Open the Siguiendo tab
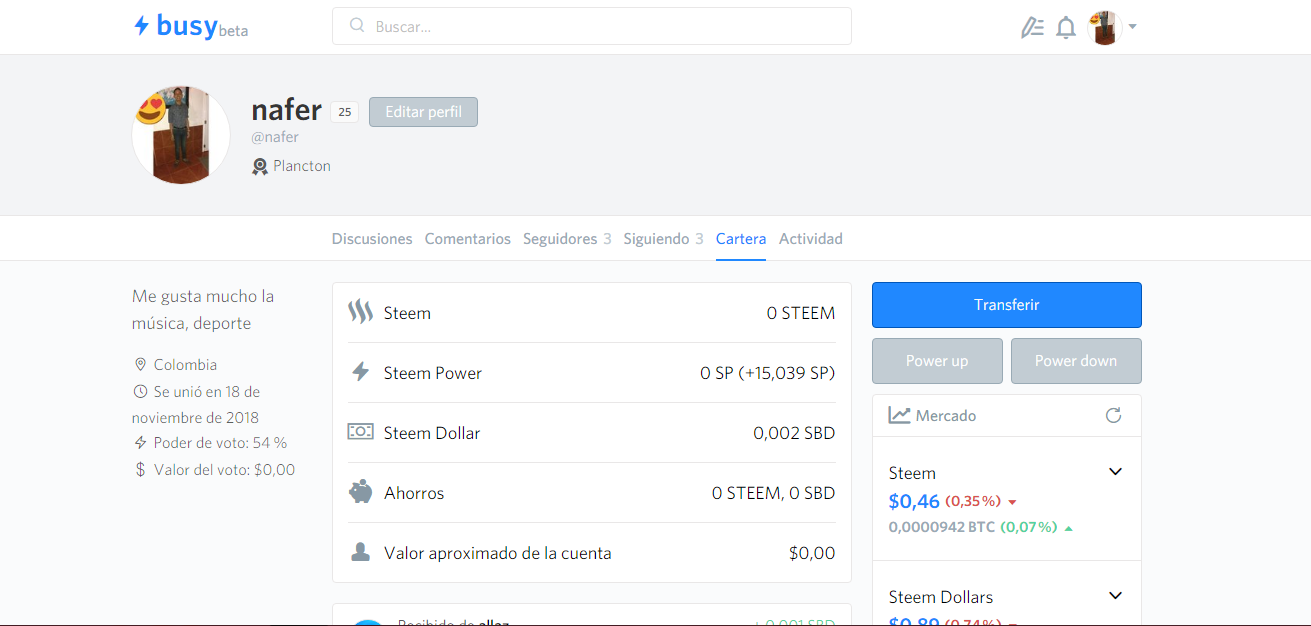Image resolution: width=1311 pixels, height=626 pixels. click(663, 239)
